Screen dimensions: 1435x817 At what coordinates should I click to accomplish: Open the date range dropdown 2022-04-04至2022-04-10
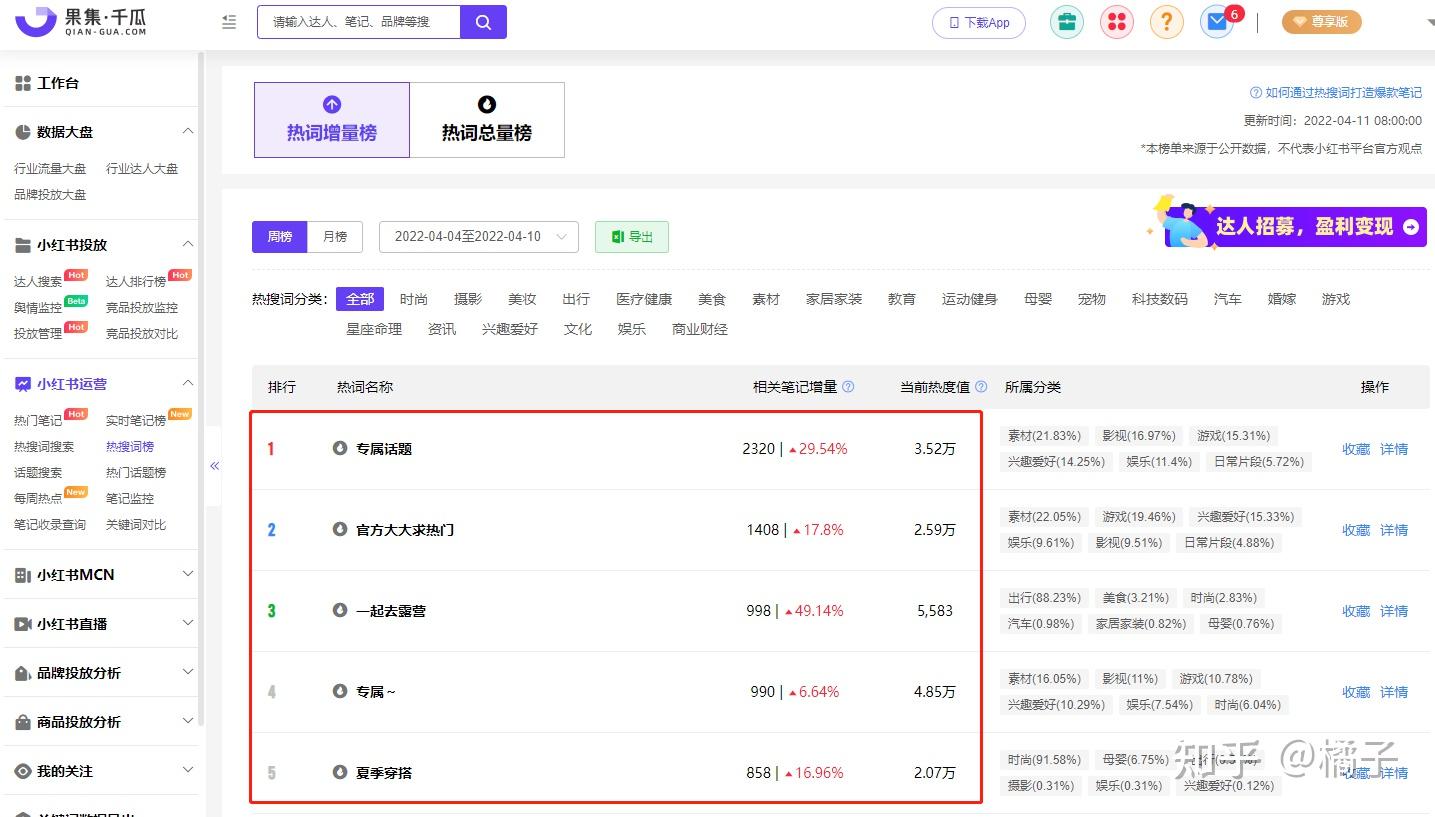coord(479,237)
